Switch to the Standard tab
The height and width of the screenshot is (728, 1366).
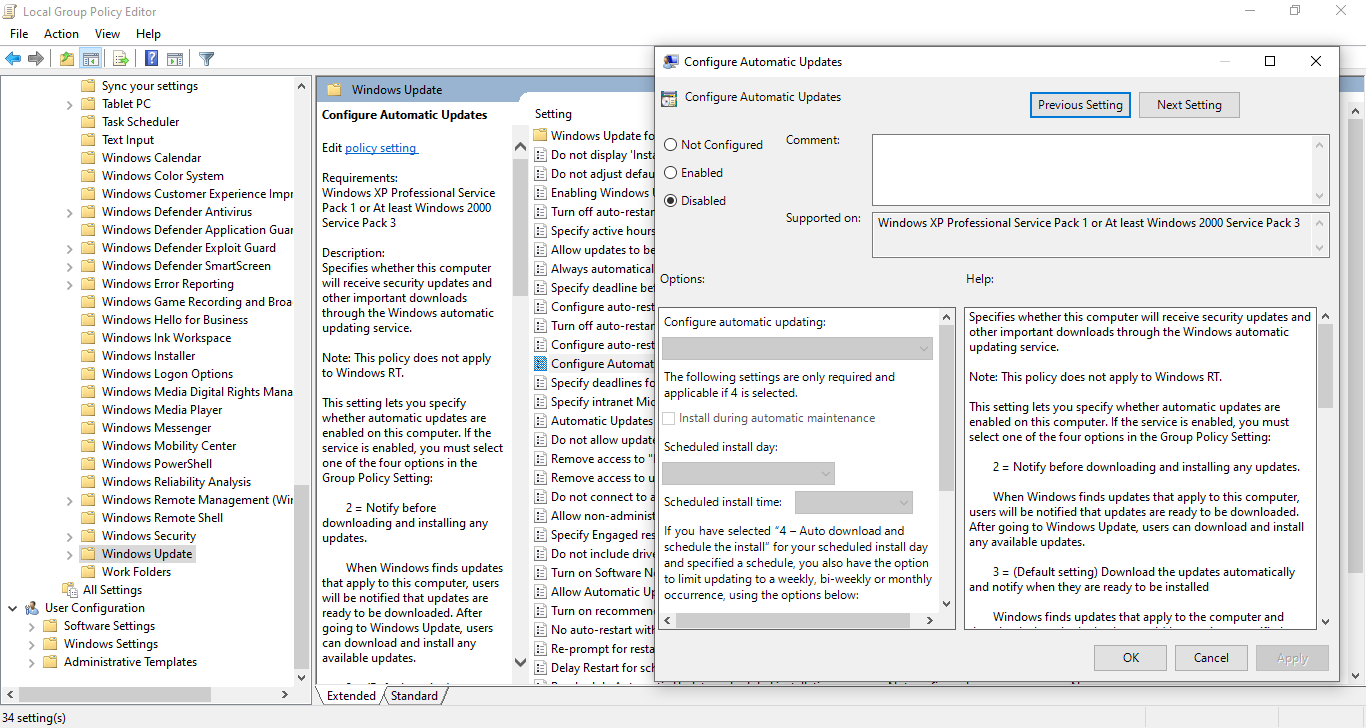pos(414,696)
